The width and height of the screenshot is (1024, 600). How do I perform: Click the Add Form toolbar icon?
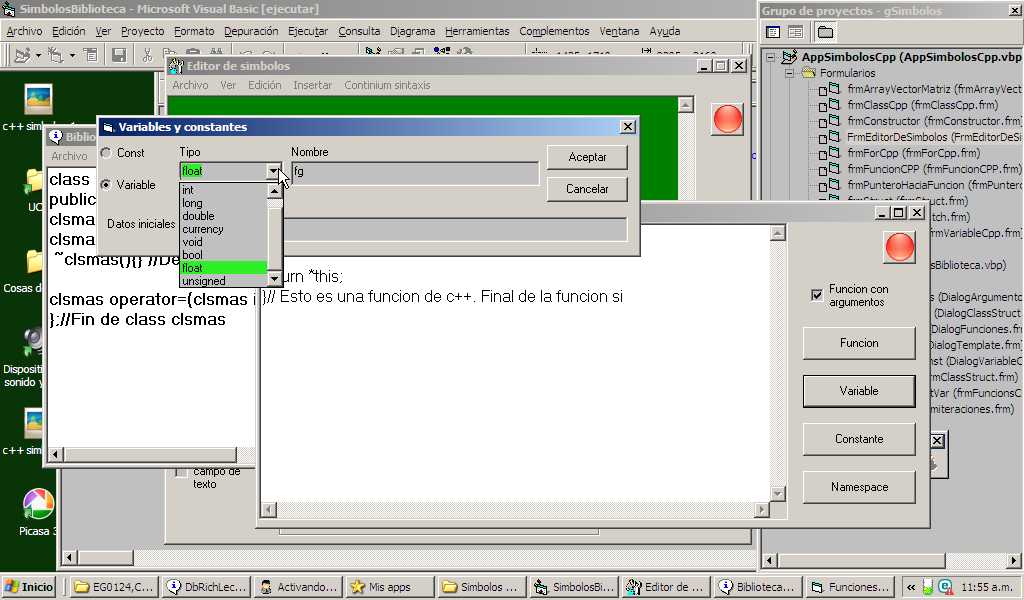56,55
